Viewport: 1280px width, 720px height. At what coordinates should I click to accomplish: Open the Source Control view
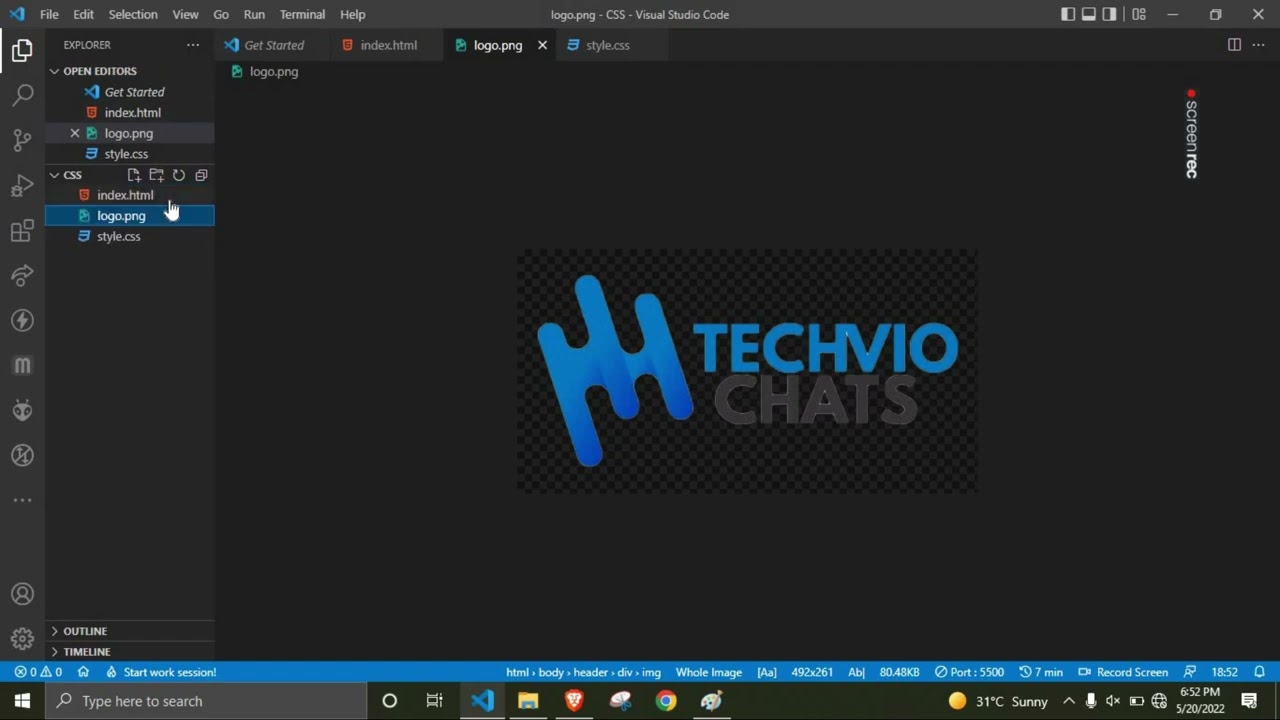click(22, 140)
